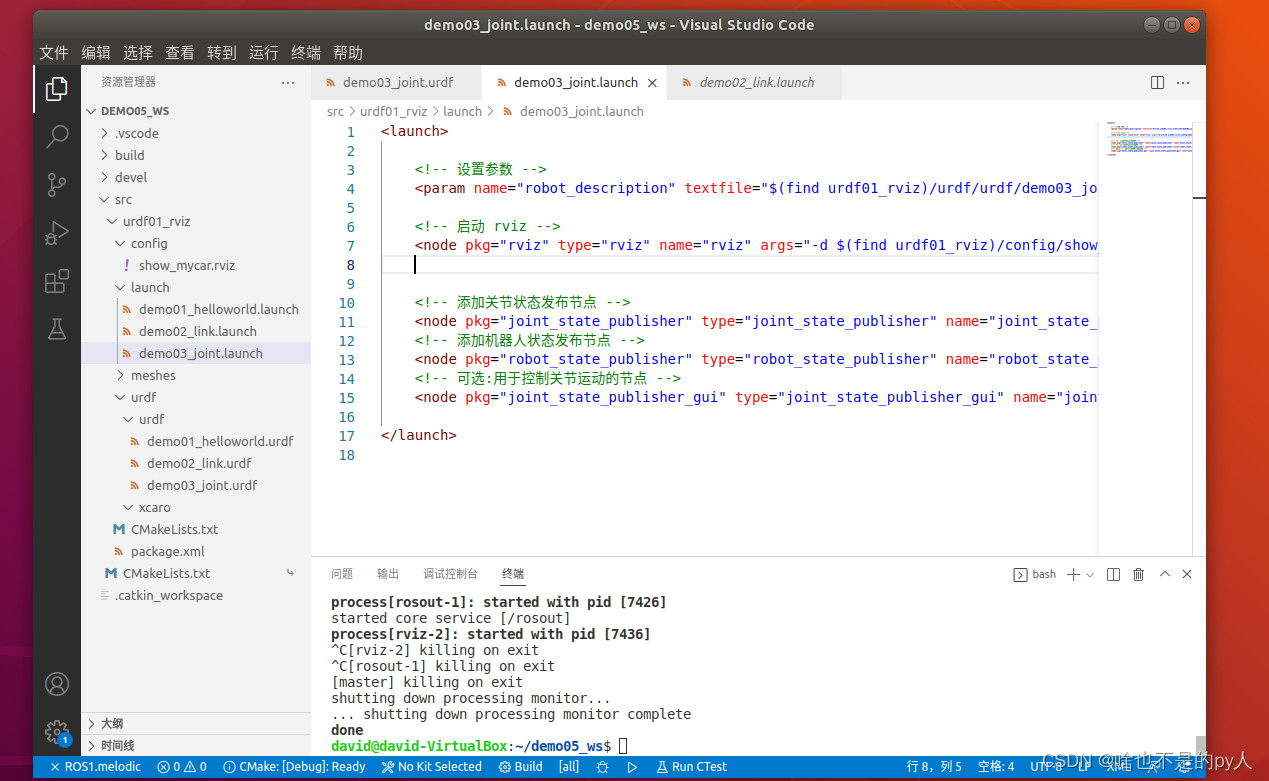
Task: Create a new terminal with plus icon
Action: pos(1073,574)
